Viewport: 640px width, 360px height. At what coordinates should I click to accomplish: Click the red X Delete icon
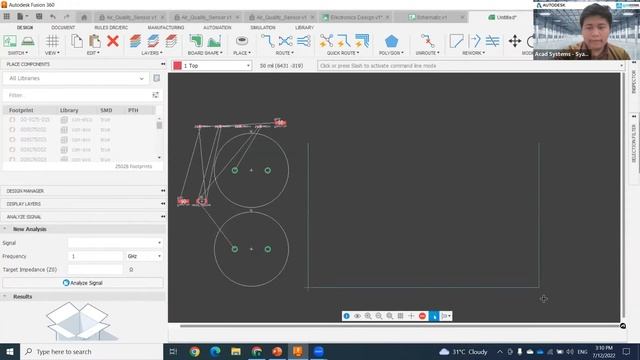[x=113, y=41]
